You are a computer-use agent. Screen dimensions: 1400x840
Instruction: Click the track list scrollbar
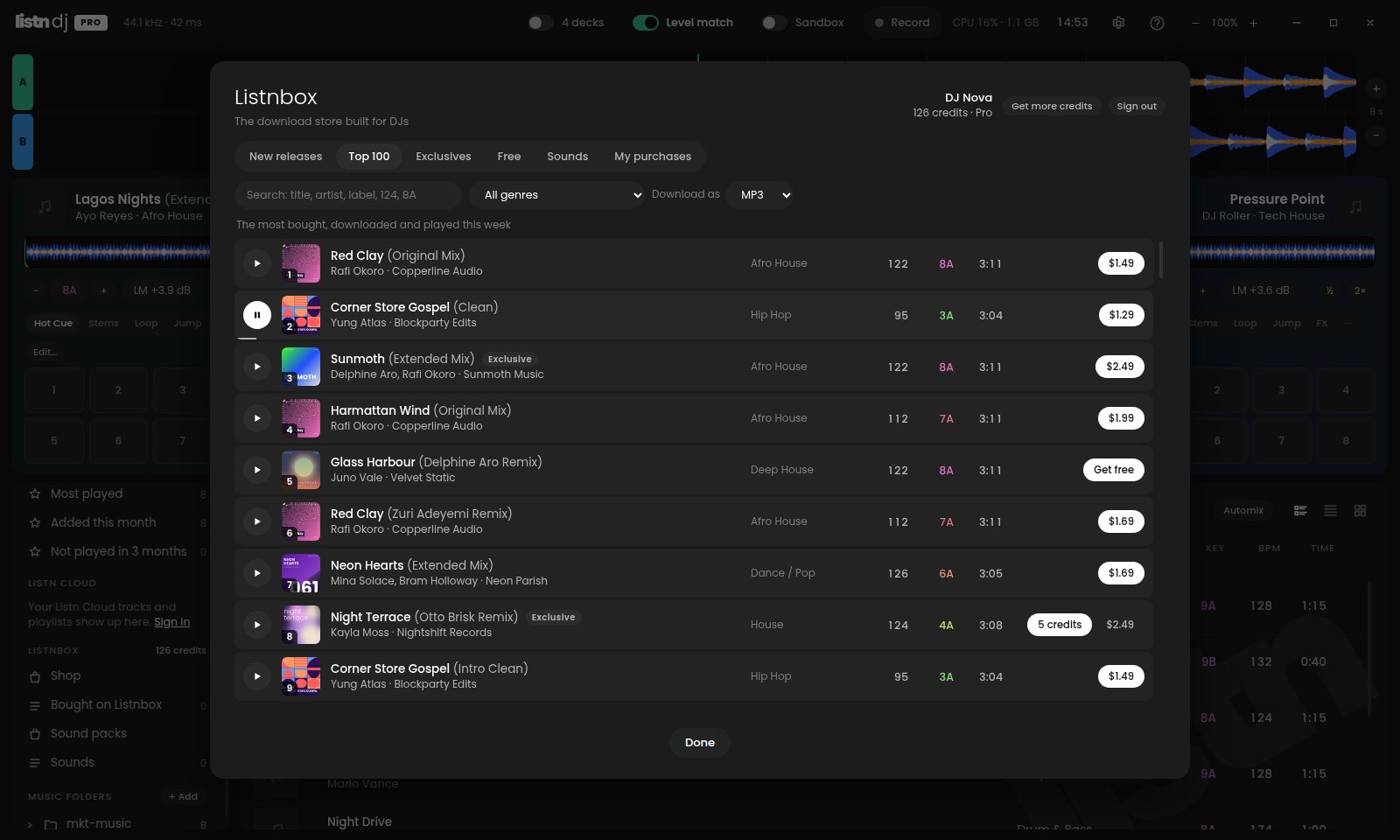(x=1161, y=260)
